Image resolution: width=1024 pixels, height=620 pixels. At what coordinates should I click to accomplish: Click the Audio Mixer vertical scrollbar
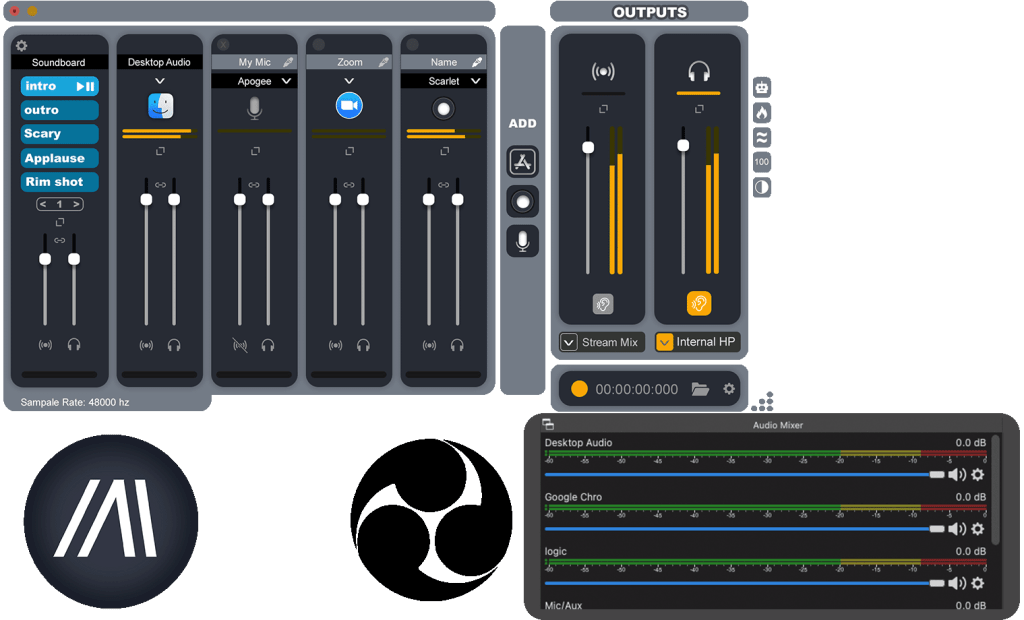995,490
